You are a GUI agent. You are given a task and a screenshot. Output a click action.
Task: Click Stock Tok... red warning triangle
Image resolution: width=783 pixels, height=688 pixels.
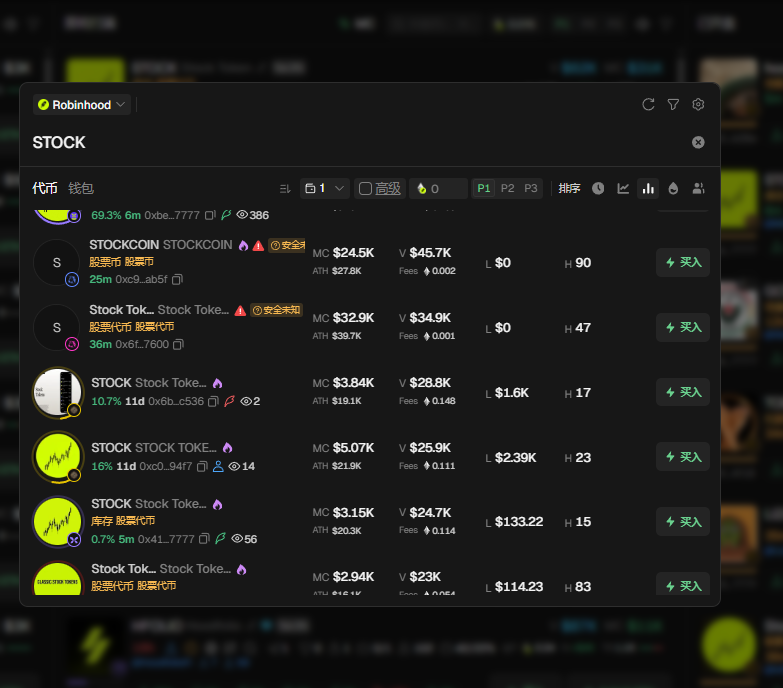(x=240, y=311)
